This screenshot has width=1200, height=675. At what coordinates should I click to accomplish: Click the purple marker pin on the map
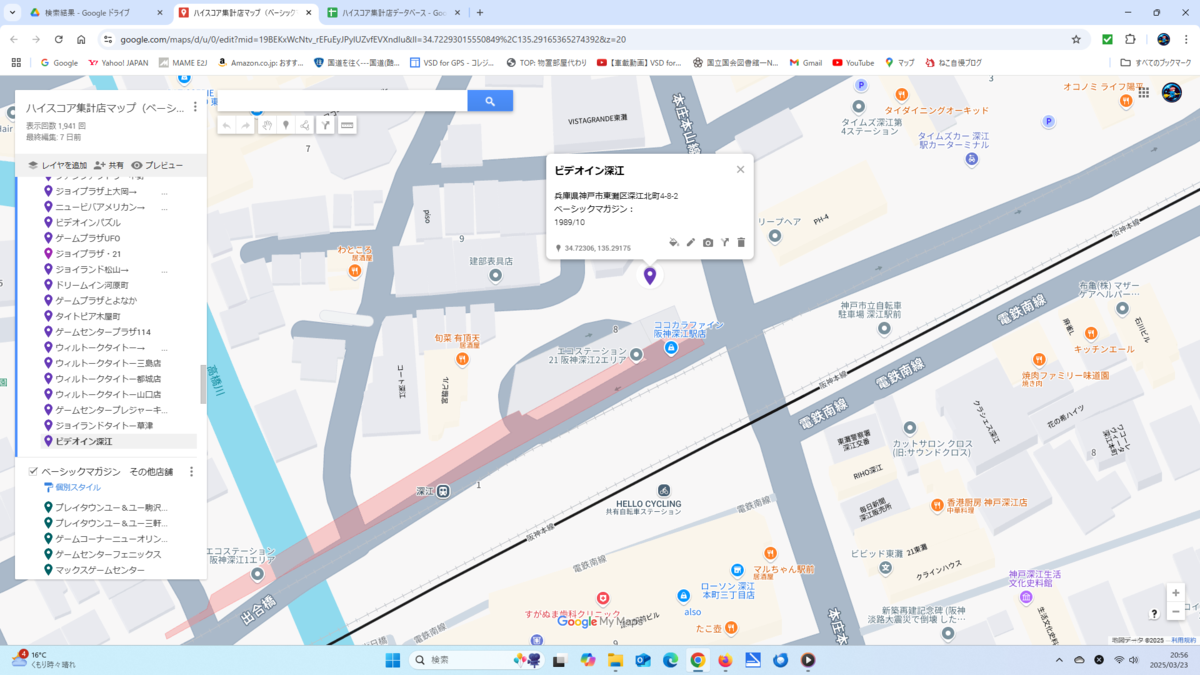click(650, 275)
